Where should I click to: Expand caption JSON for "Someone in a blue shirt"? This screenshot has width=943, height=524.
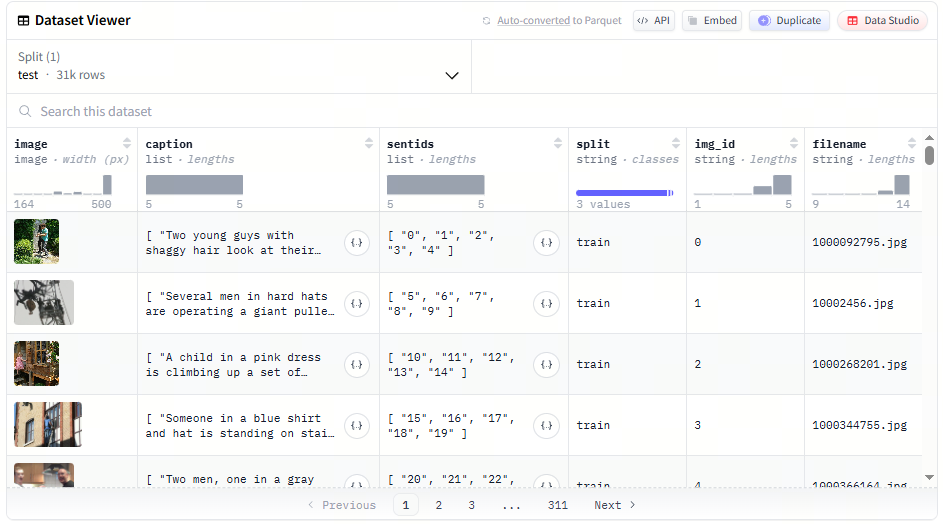357,426
